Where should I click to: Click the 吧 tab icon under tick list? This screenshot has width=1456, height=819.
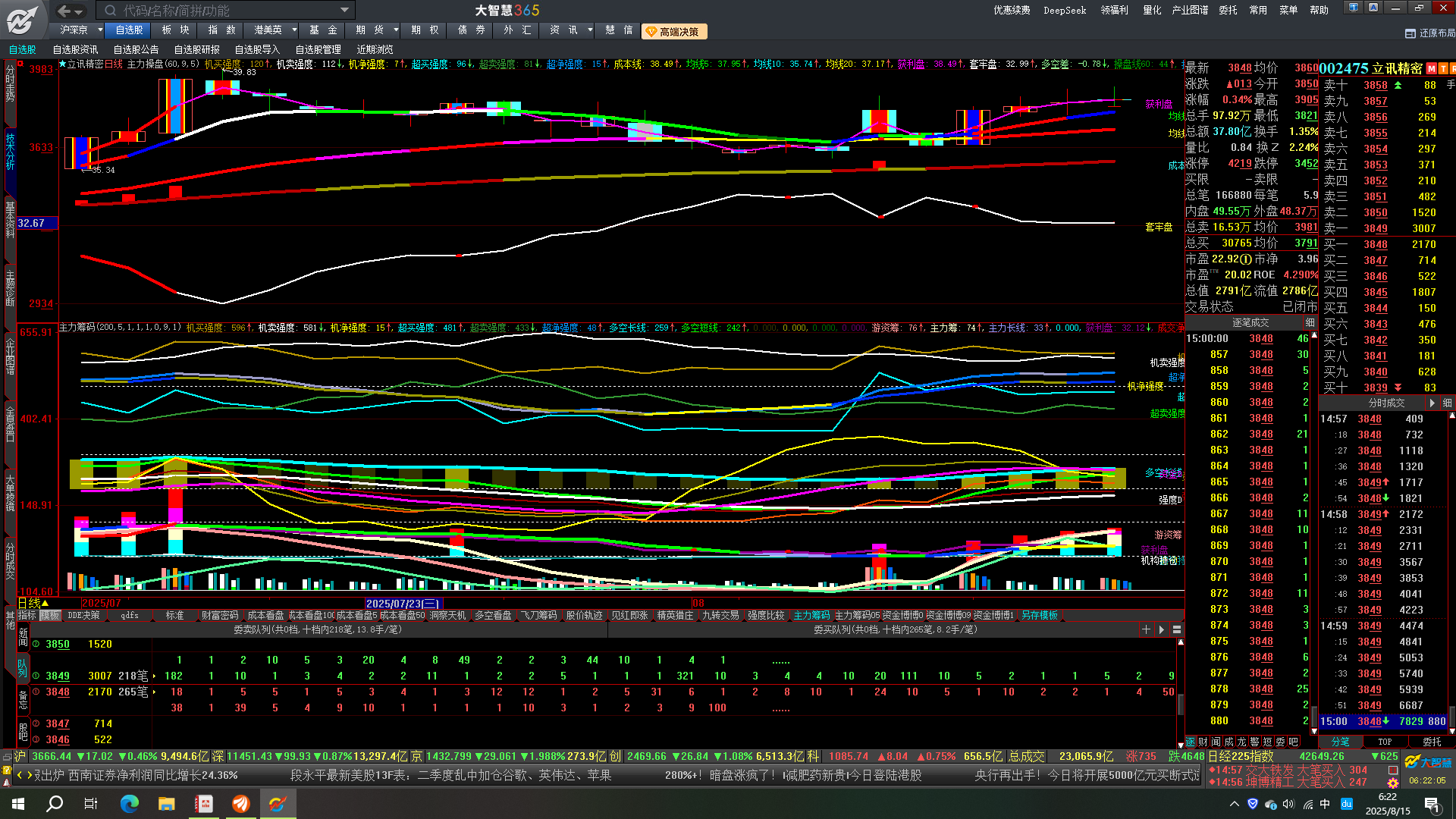click(x=1293, y=742)
